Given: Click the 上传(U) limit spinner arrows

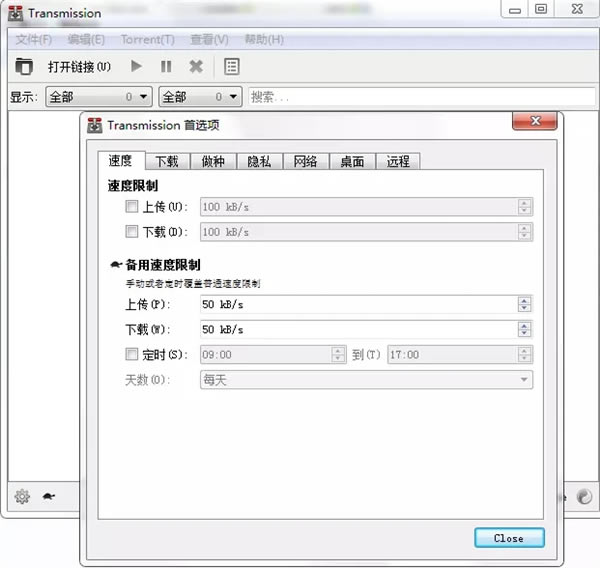Looking at the screenshot, I should click(524, 207).
